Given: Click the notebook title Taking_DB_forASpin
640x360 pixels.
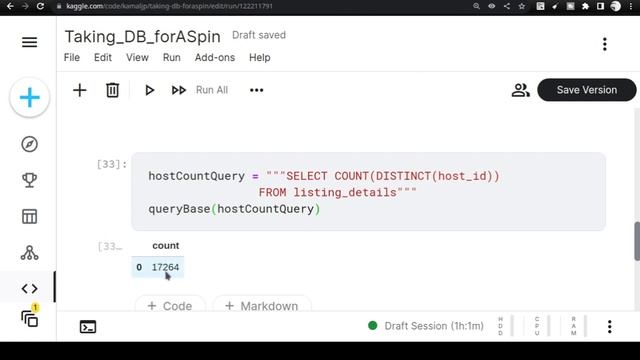Looking at the screenshot, I should click(142, 37).
